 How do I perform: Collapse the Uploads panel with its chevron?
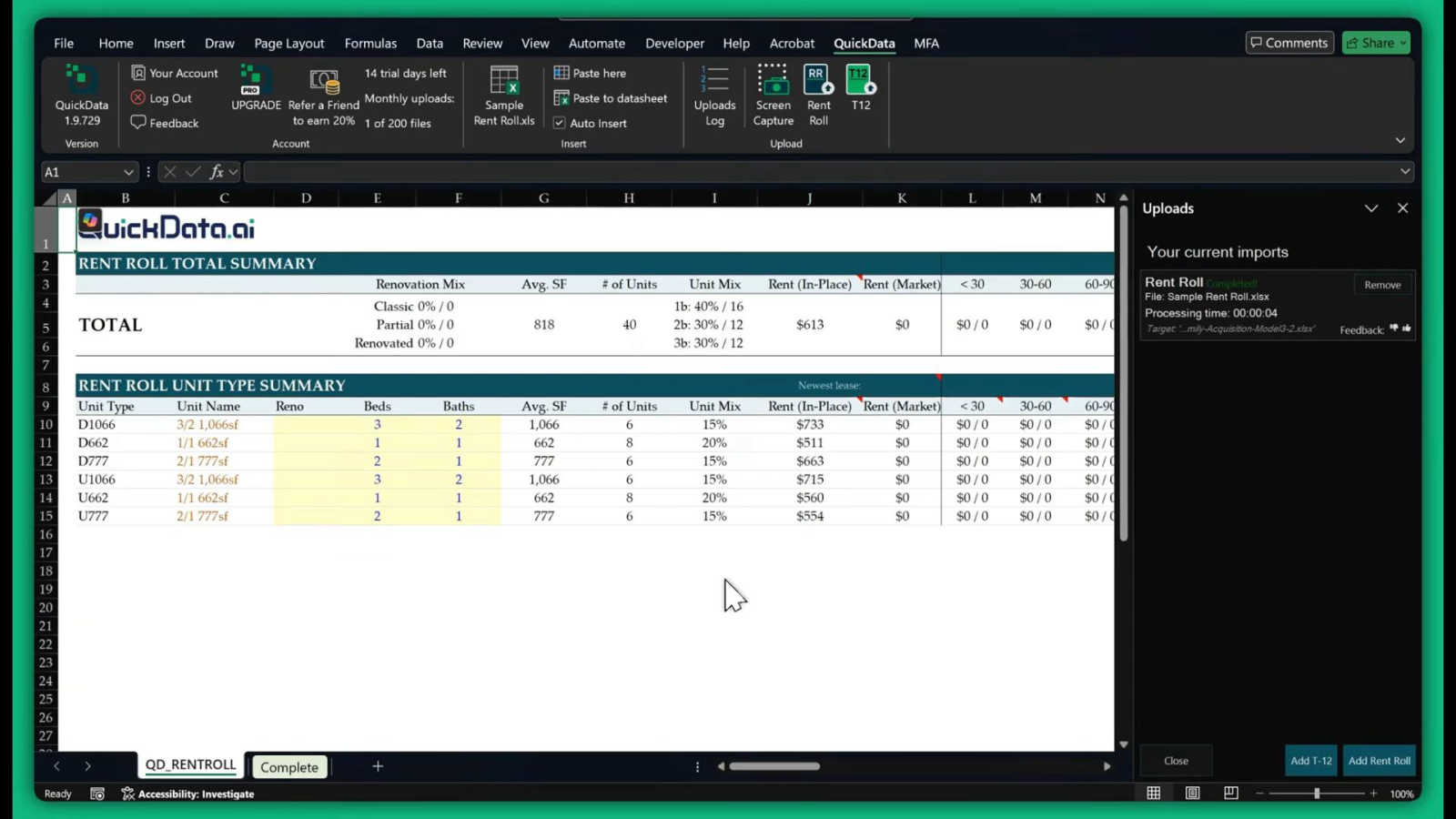1371,208
